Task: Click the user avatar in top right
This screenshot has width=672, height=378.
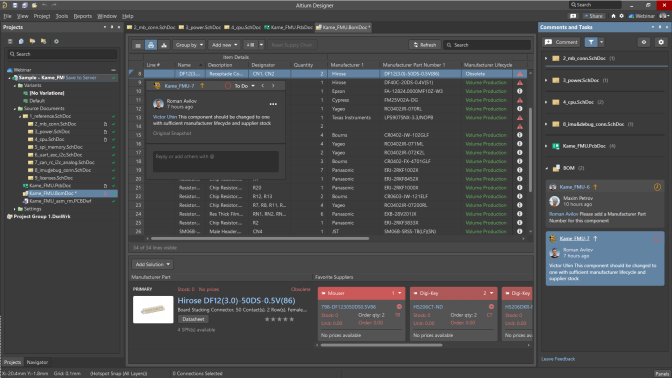Action: [663, 16]
